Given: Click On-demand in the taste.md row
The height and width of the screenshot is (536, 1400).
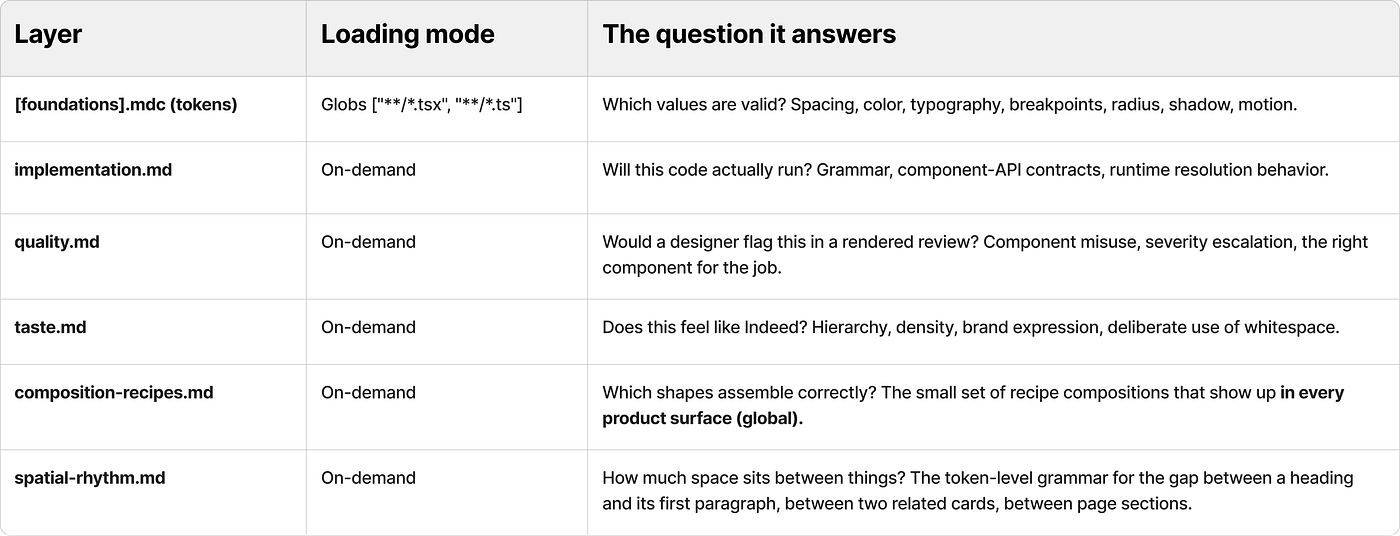Looking at the screenshot, I should [368, 327].
